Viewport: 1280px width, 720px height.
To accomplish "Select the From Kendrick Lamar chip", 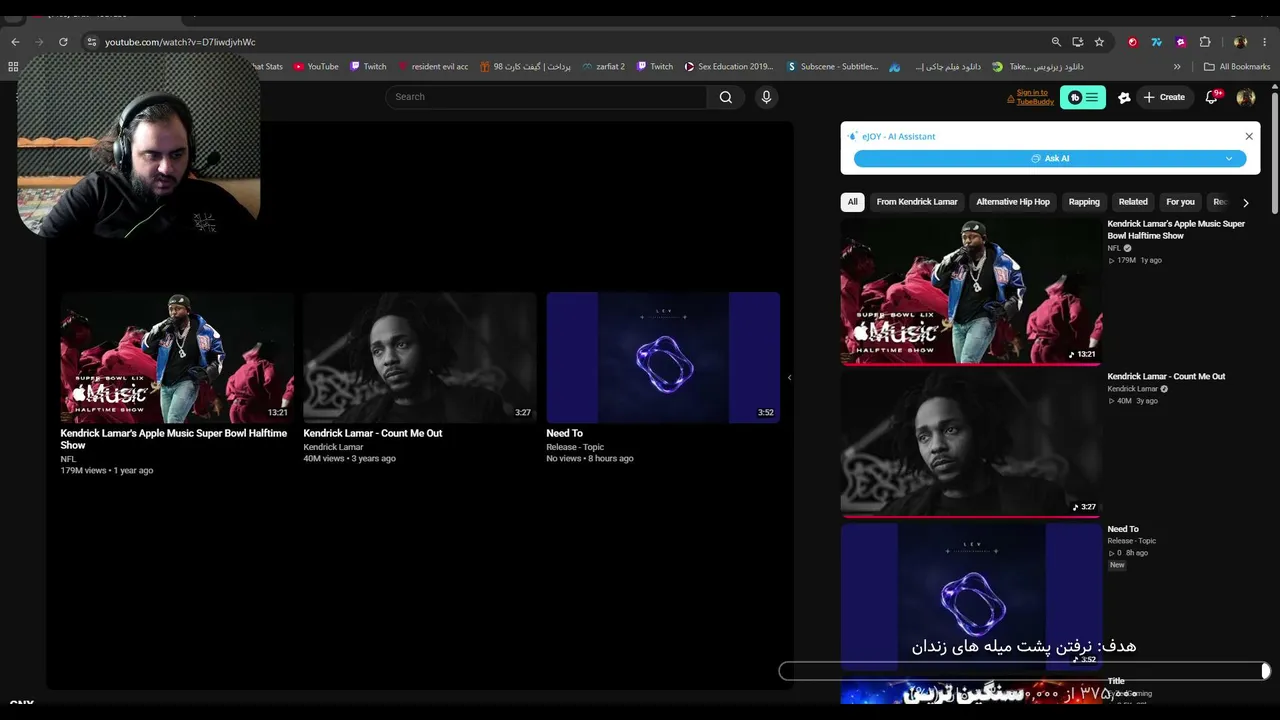I will pos(917,202).
